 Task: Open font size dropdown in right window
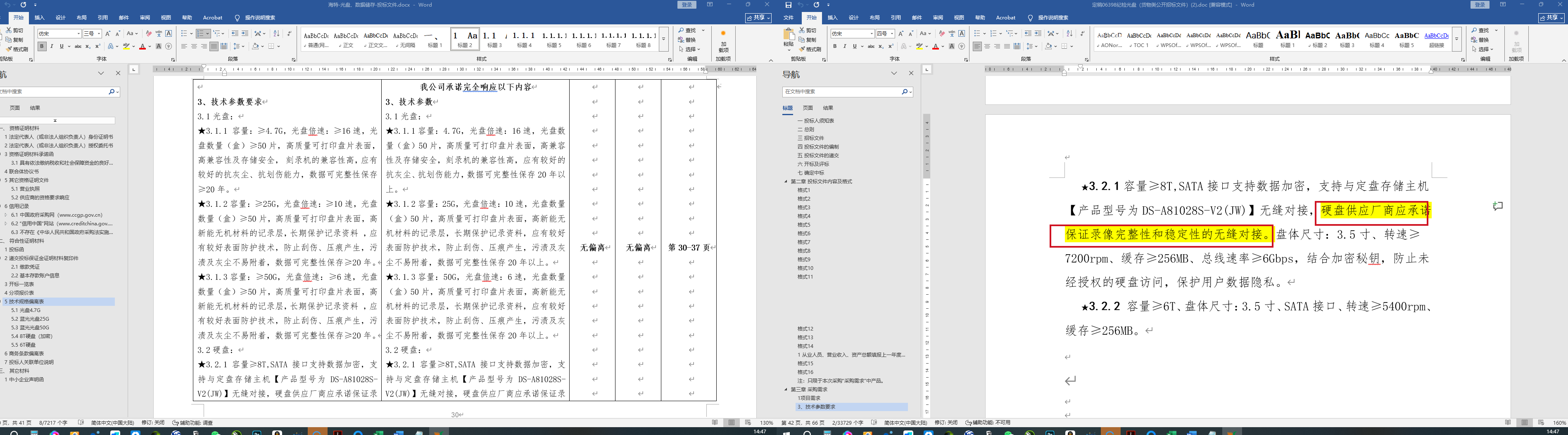(x=892, y=33)
